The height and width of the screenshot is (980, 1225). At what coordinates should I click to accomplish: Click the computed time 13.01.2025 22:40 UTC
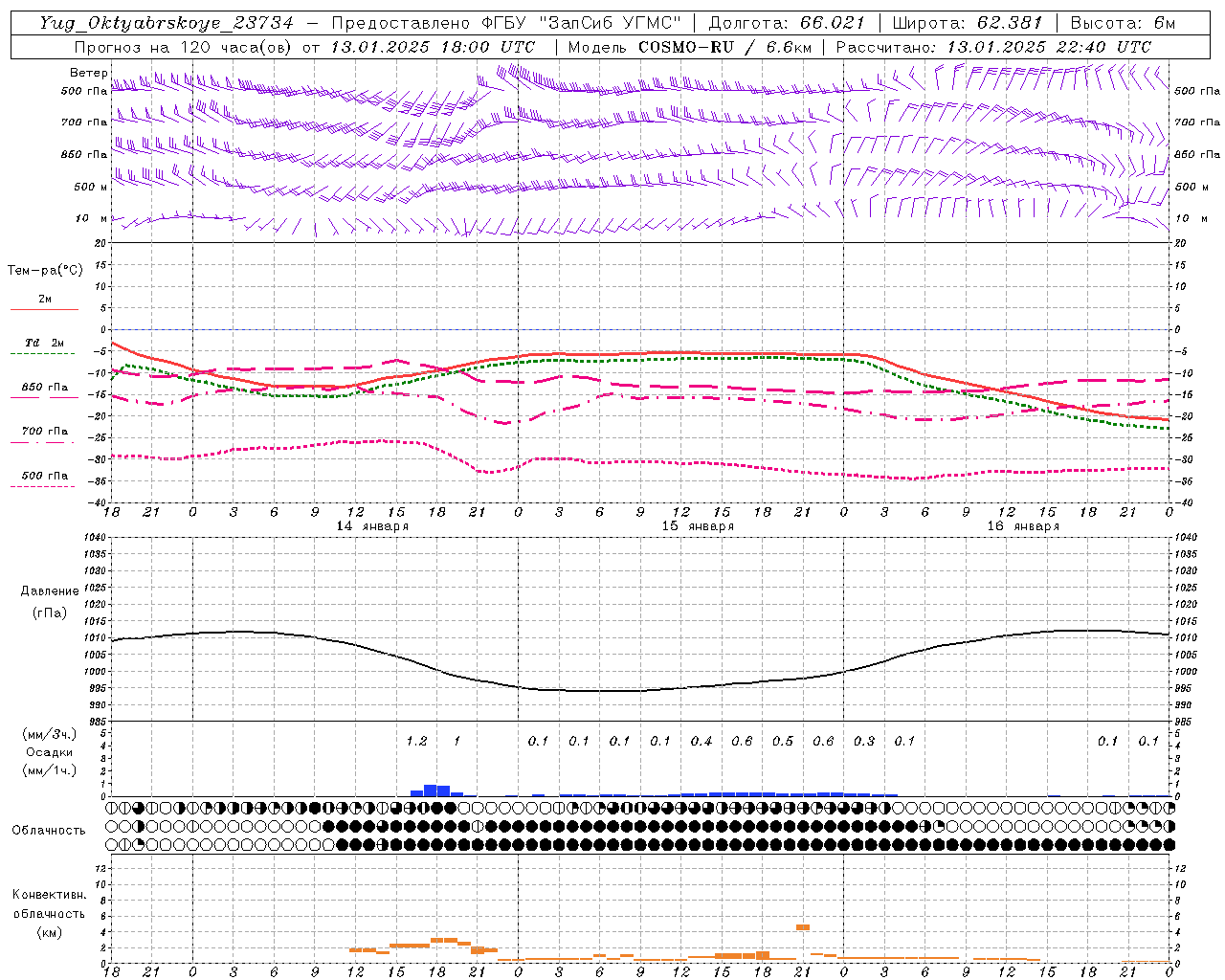(1048, 47)
